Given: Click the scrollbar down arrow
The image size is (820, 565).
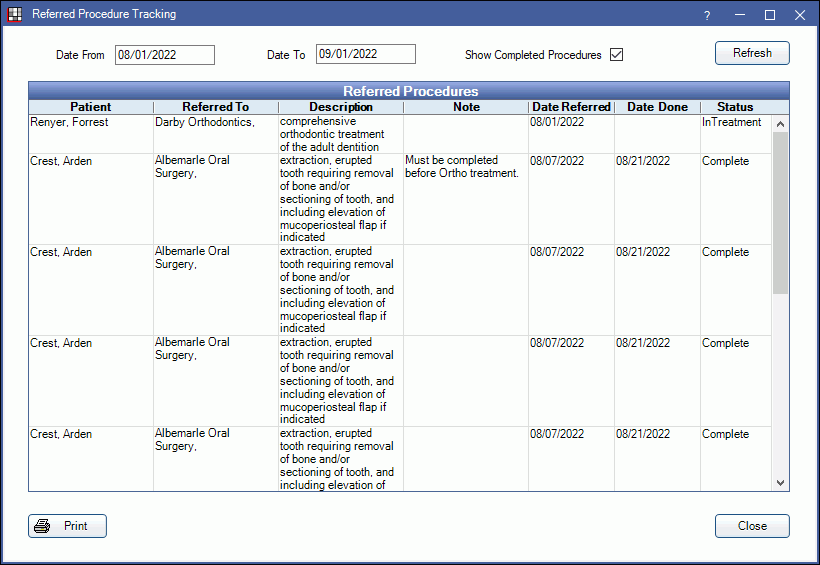Looking at the screenshot, I should [x=781, y=483].
